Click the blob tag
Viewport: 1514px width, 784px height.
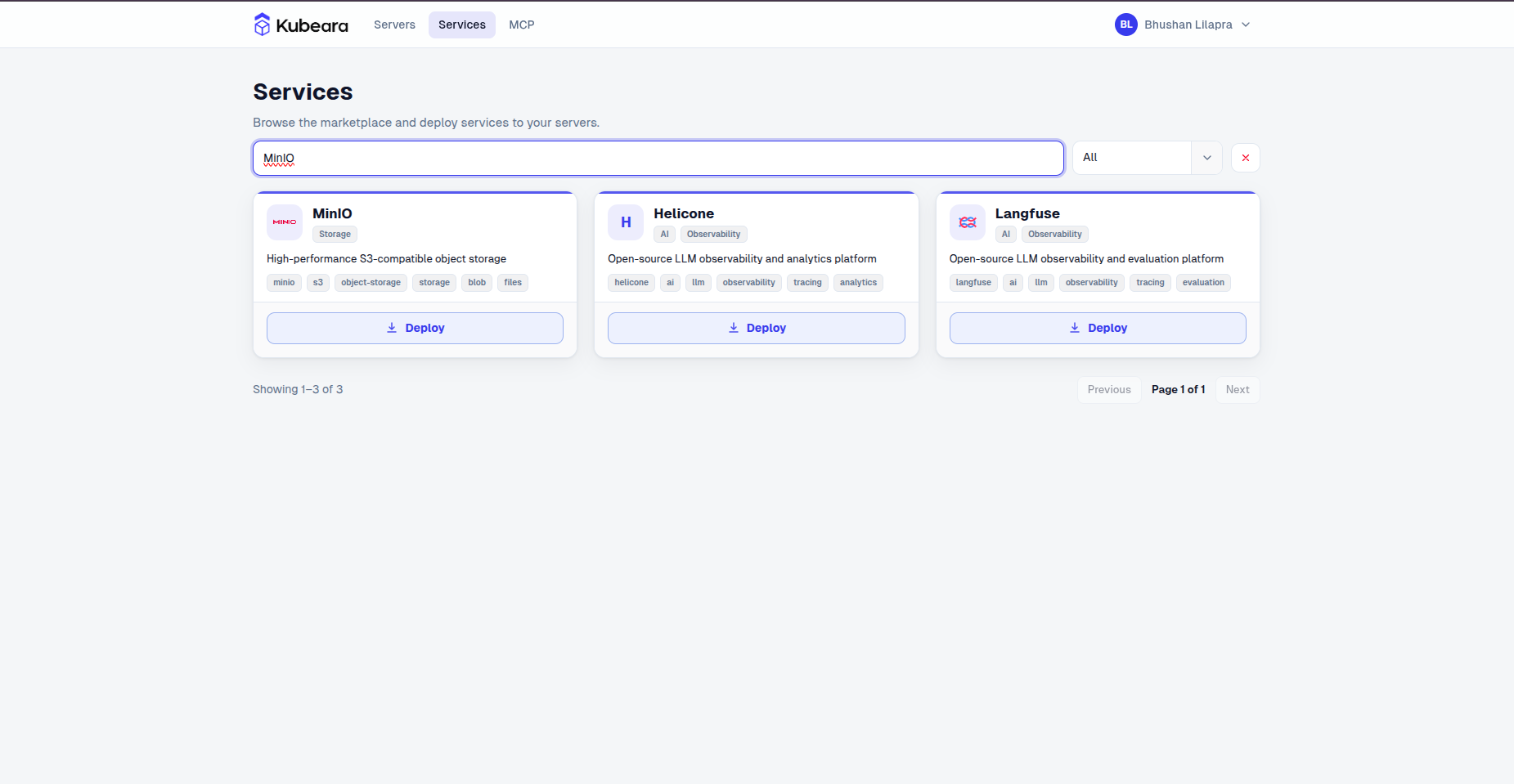point(477,283)
